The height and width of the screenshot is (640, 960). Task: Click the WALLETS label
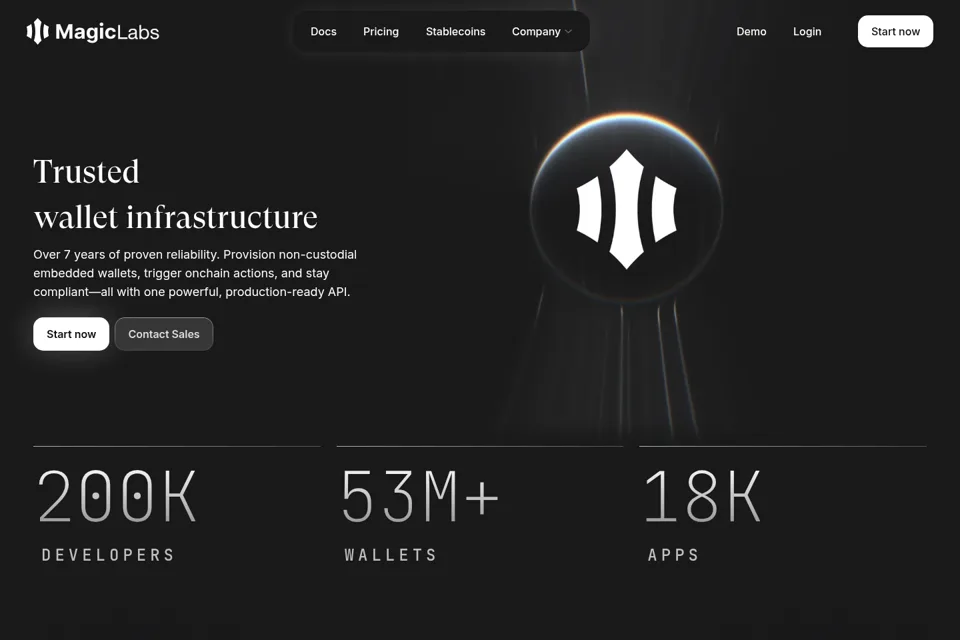pyautogui.click(x=391, y=555)
